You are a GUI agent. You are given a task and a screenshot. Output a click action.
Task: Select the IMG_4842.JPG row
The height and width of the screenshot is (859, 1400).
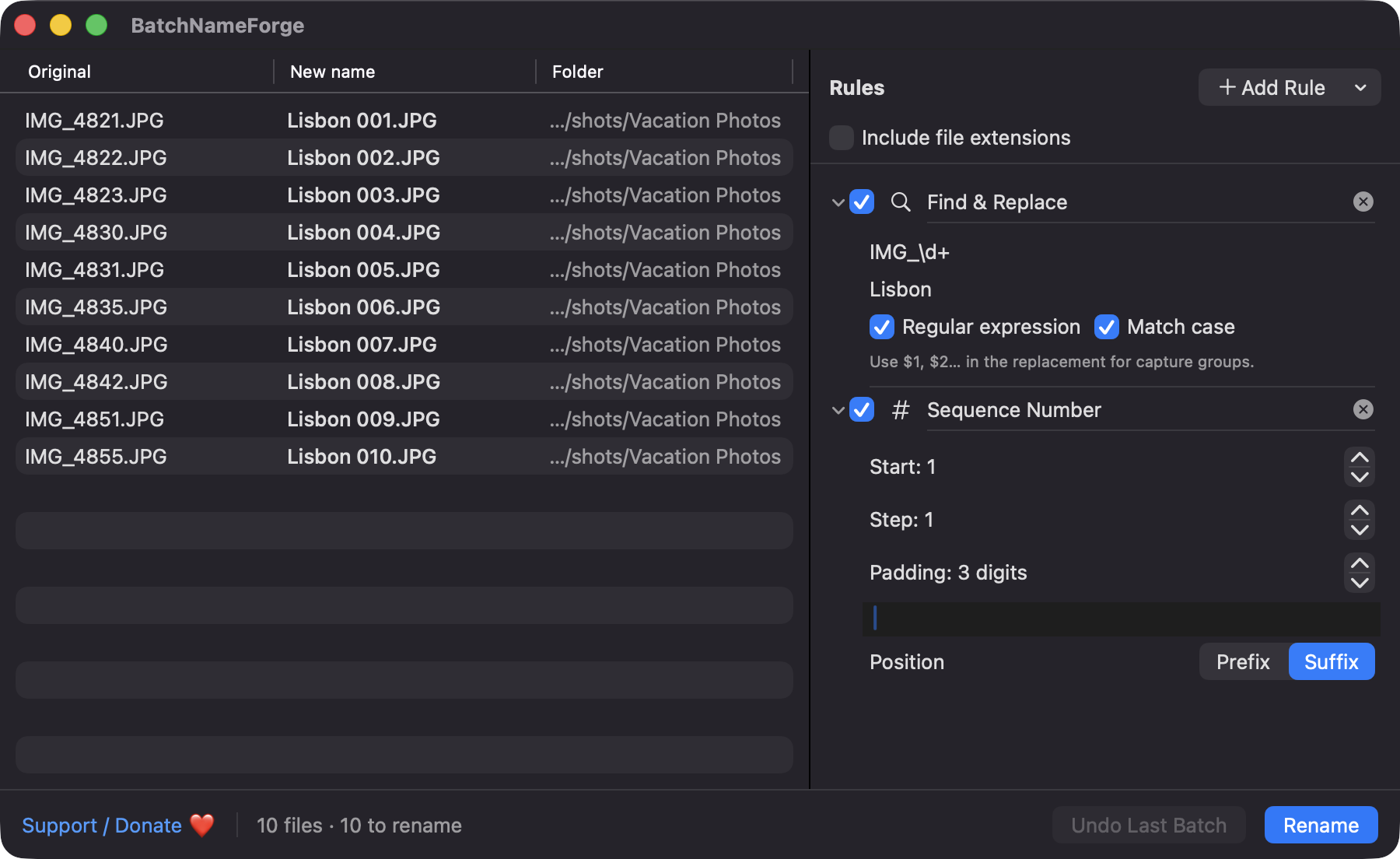(404, 382)
